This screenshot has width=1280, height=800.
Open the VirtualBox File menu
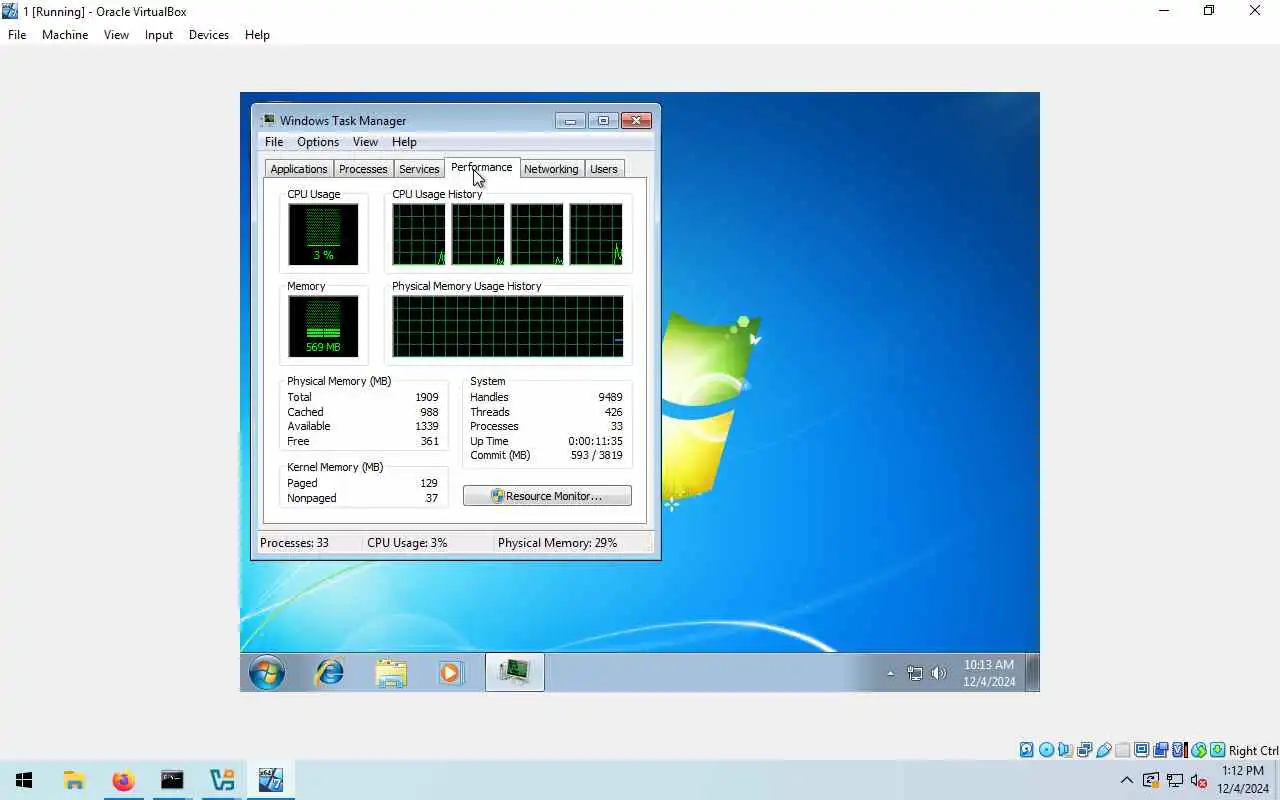coord(17,34)
